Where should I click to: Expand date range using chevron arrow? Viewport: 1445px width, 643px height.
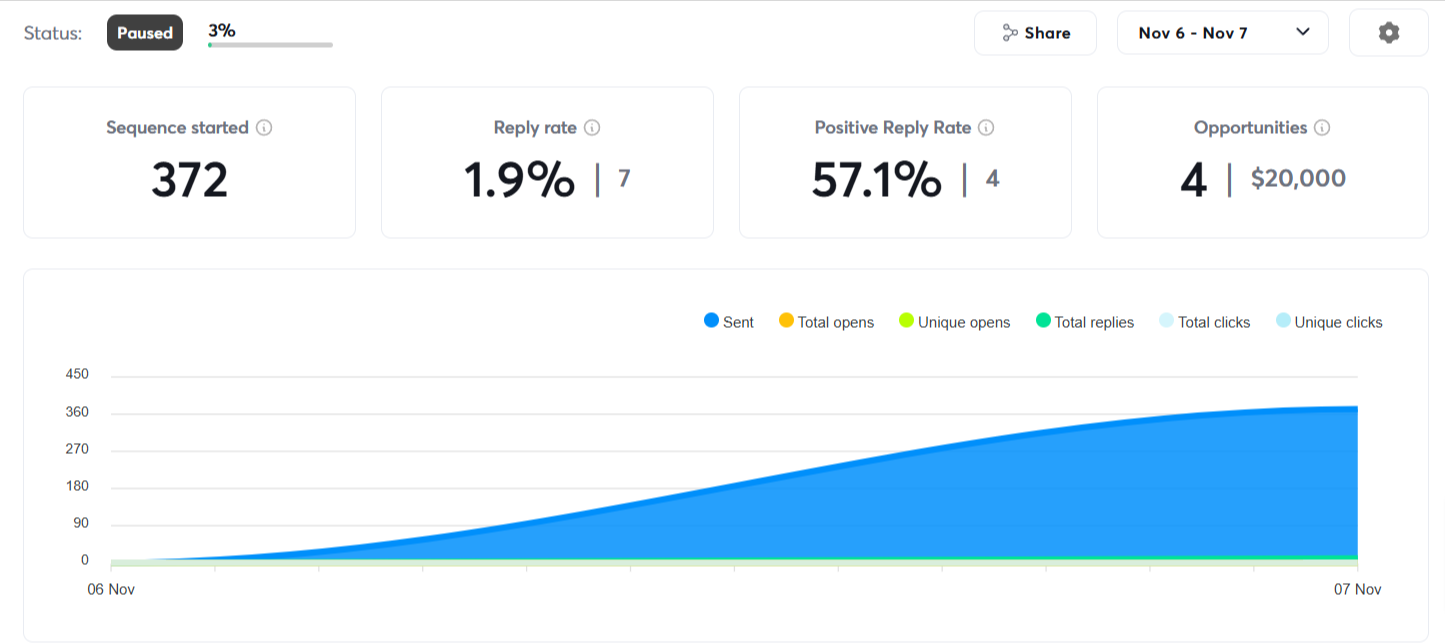tap(1303, 32)
